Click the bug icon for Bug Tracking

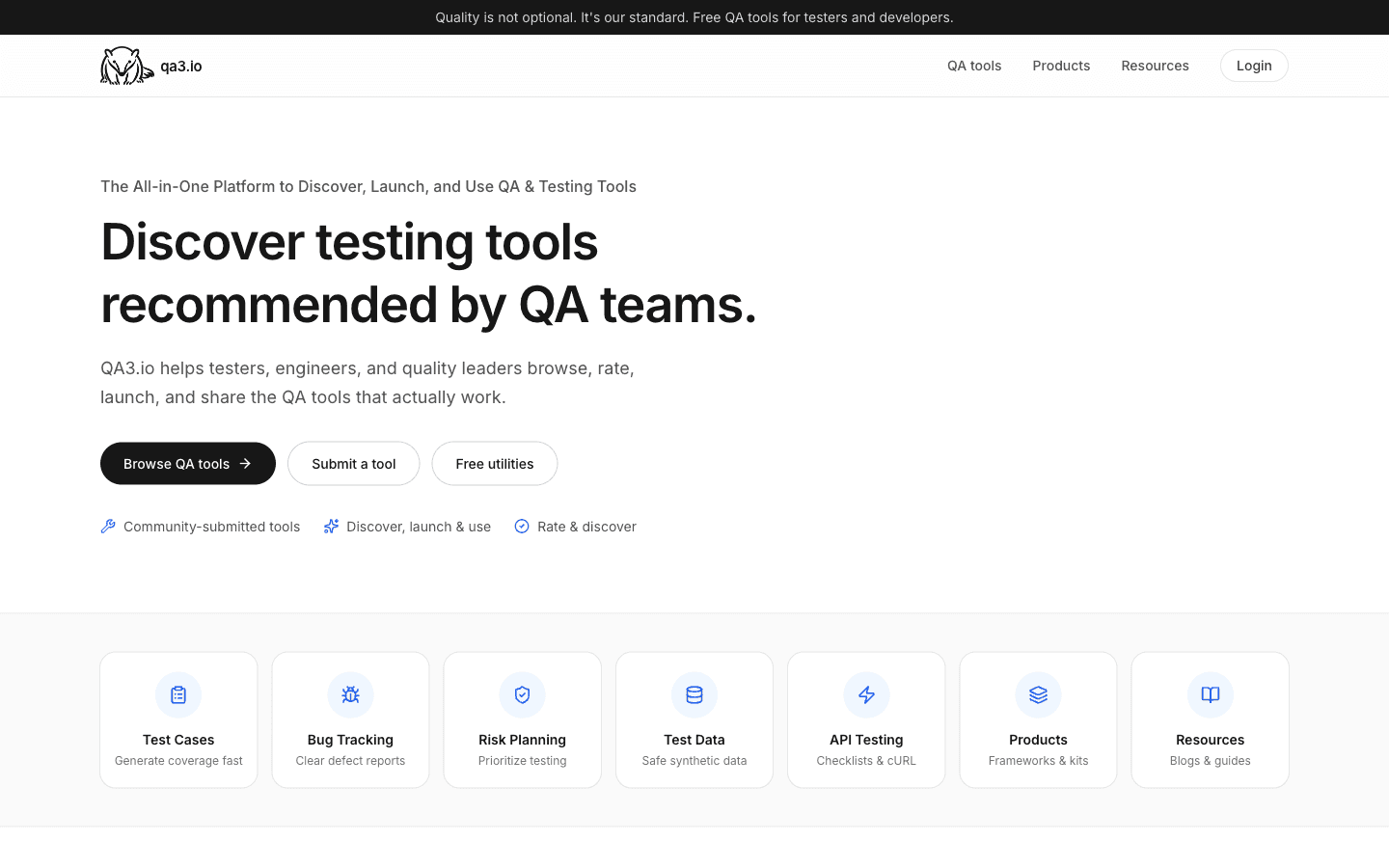(x=350, y=694)
